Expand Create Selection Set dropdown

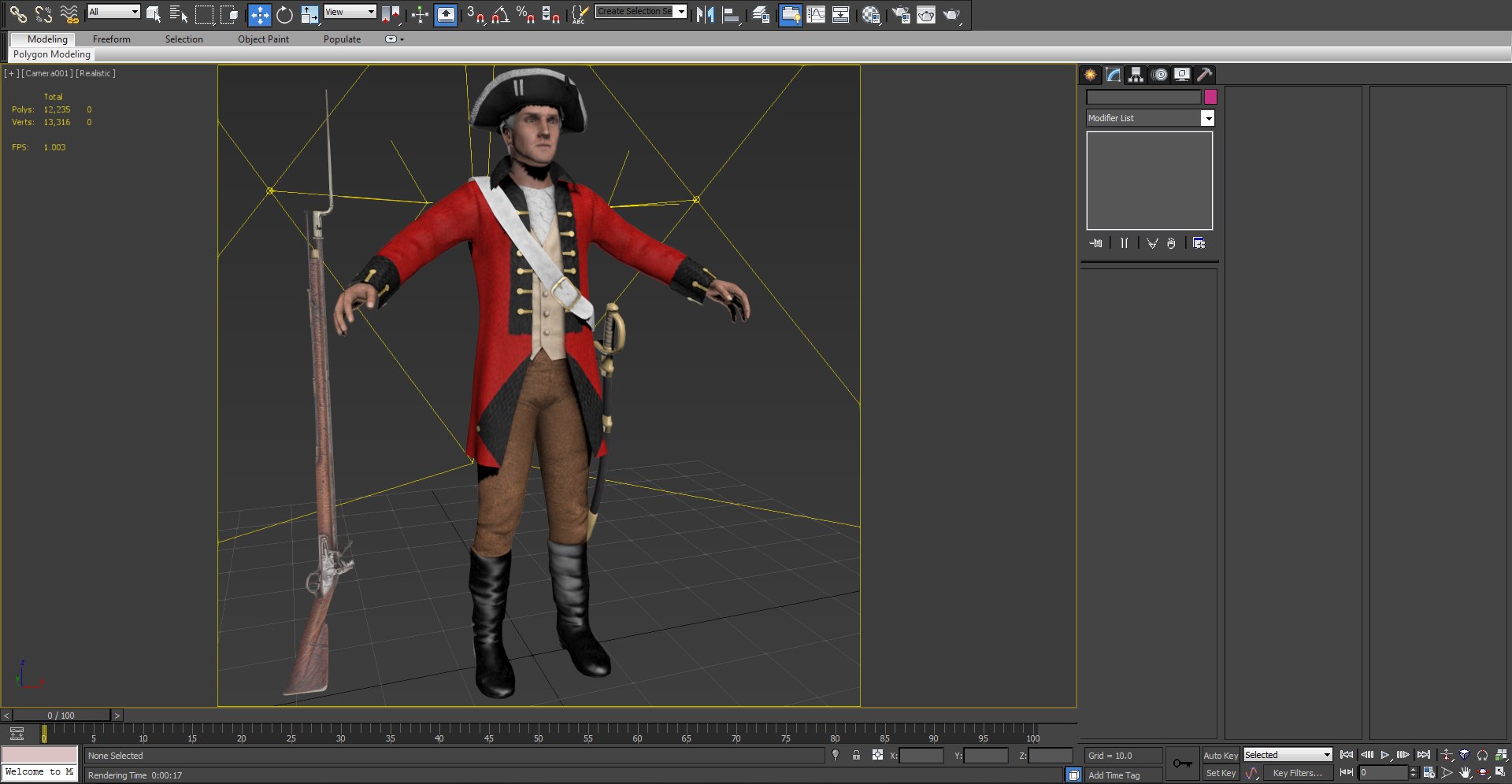(x=681, y=11)
